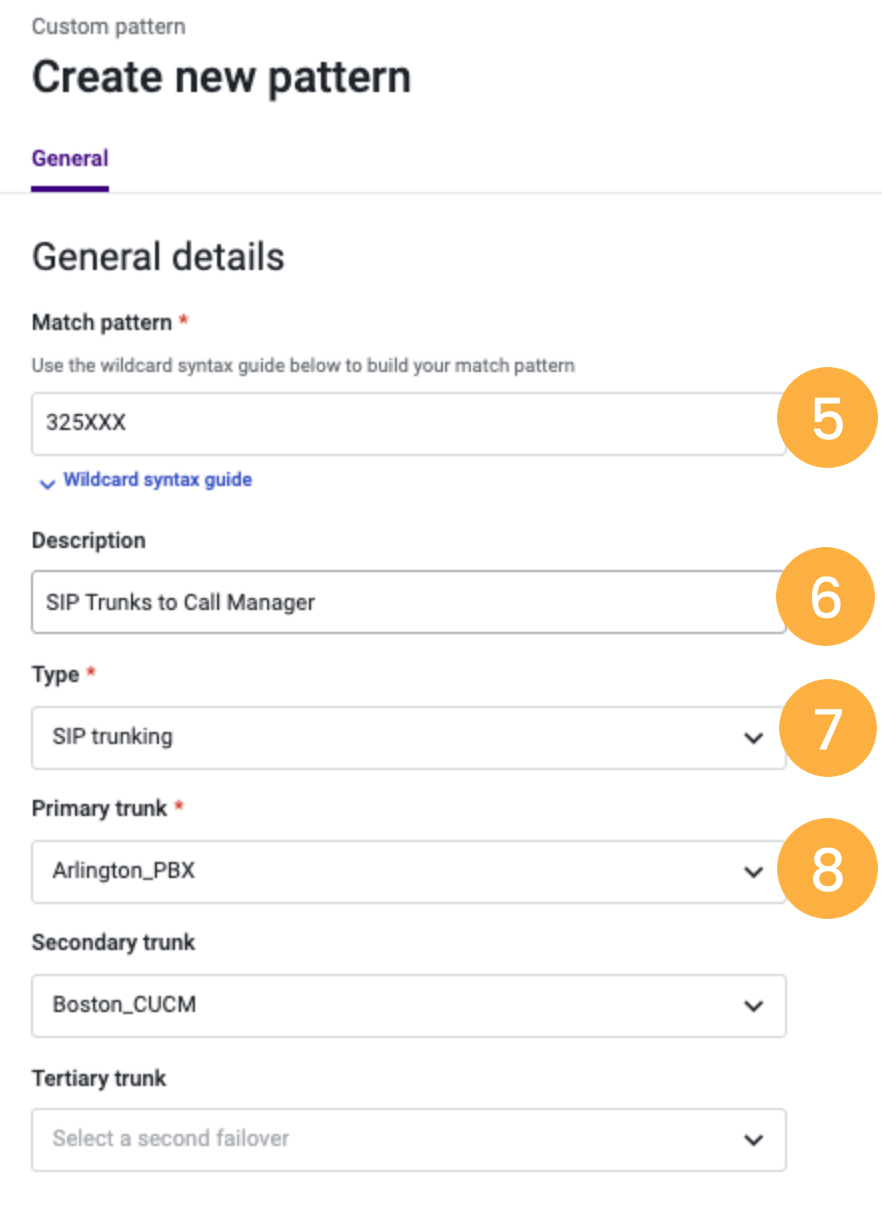Open the Tertiary trunk 'Select a second failover' dropdown
The width and height of the screenshot is (882, 1206).
click(x=409, y=1139)
